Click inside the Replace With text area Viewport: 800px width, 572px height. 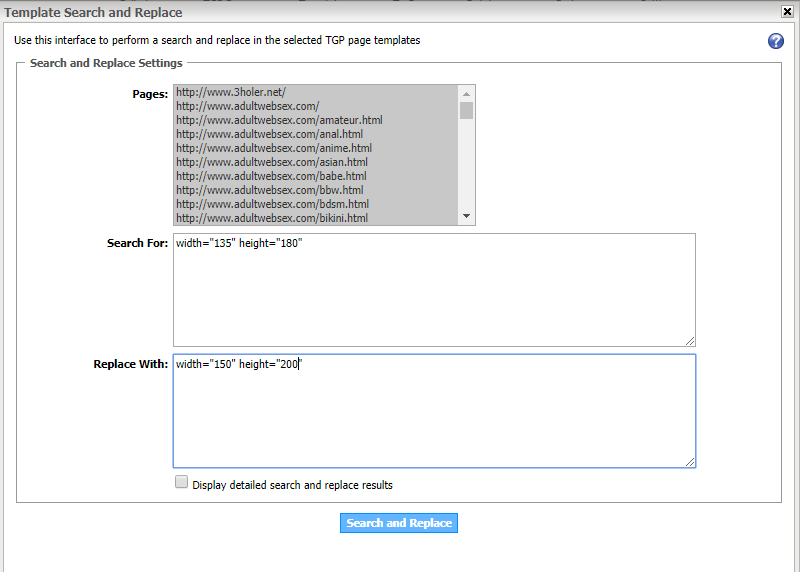(433, 410)
